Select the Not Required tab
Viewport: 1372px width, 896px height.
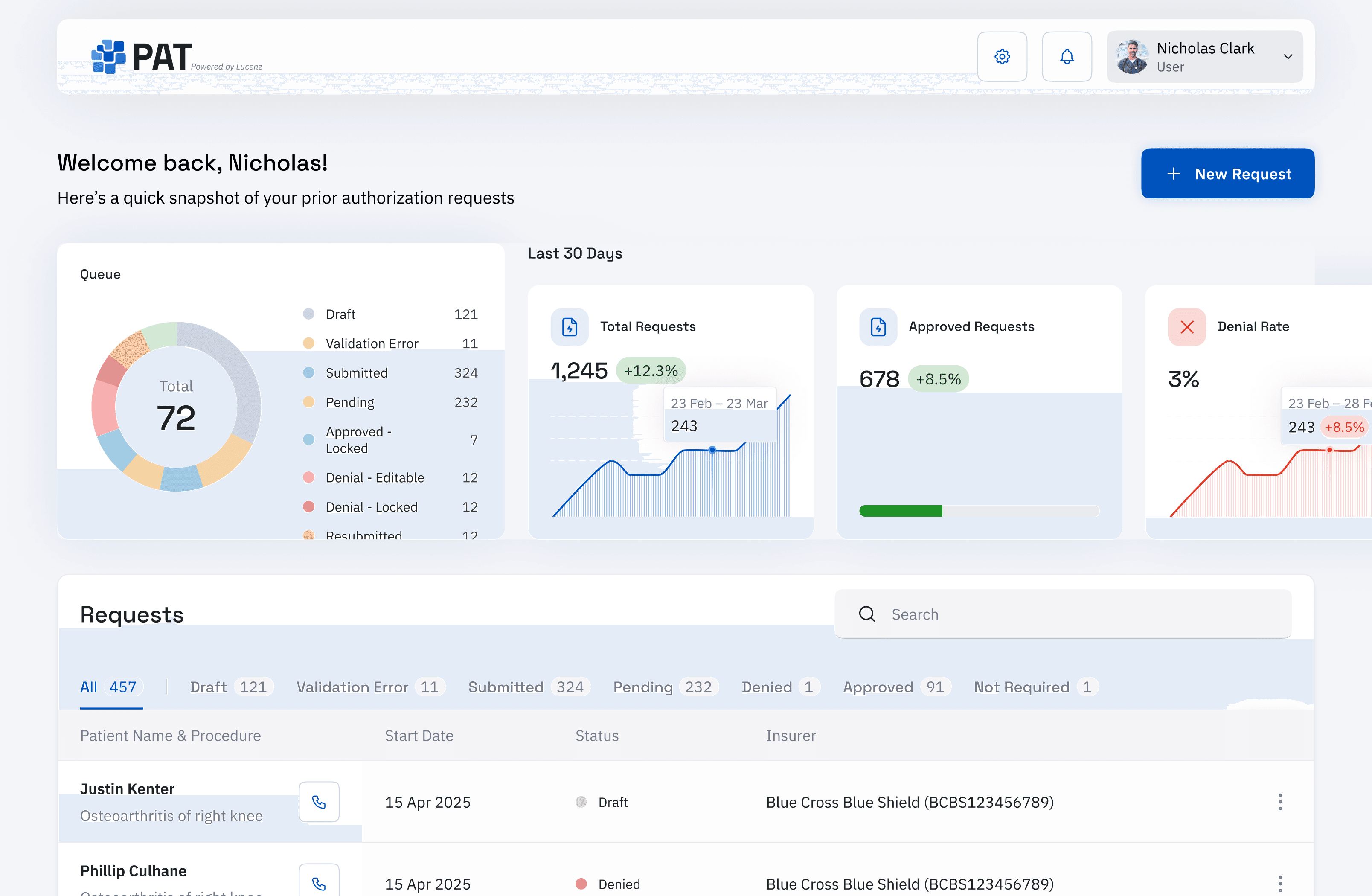[1034, 687]
